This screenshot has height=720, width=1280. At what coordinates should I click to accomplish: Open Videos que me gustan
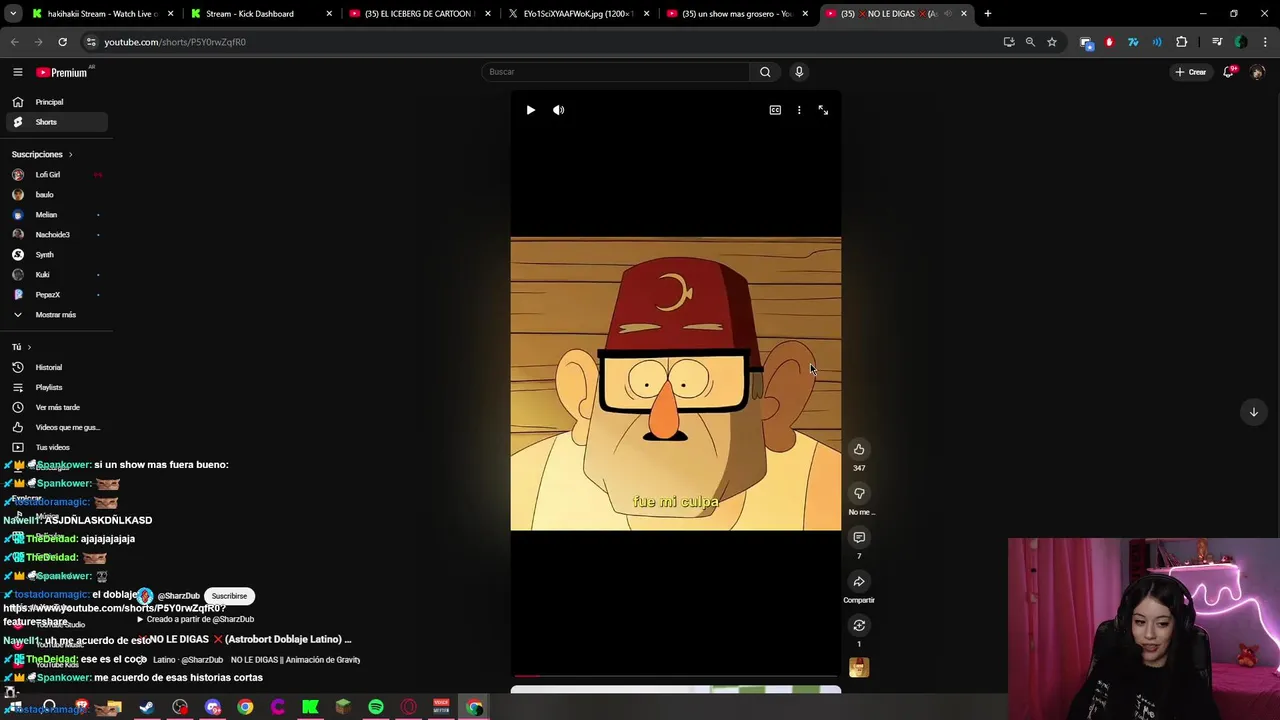tap(56, 427)
